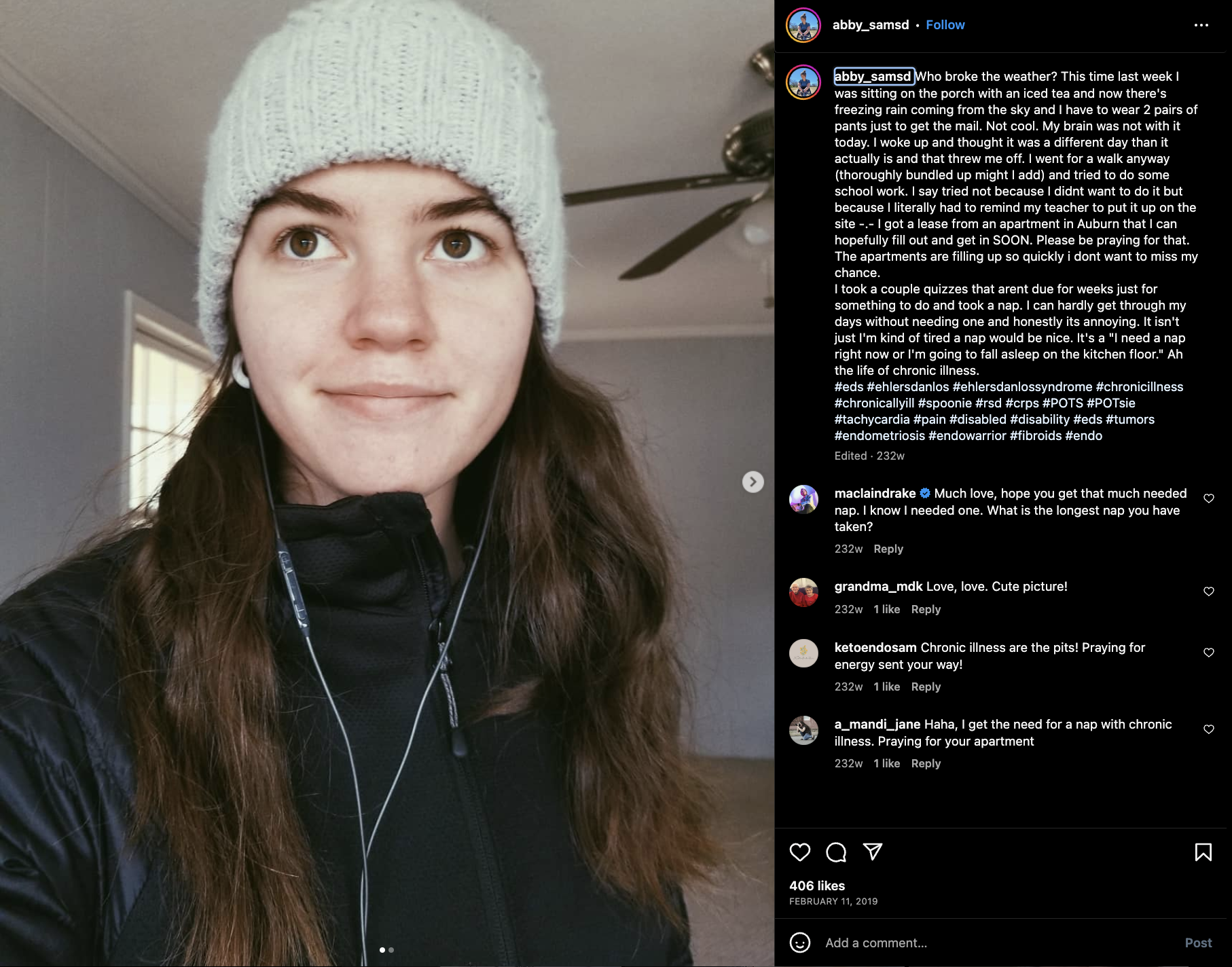Follow abby_samsd account
1232x967 pixels.
point(945,25)
